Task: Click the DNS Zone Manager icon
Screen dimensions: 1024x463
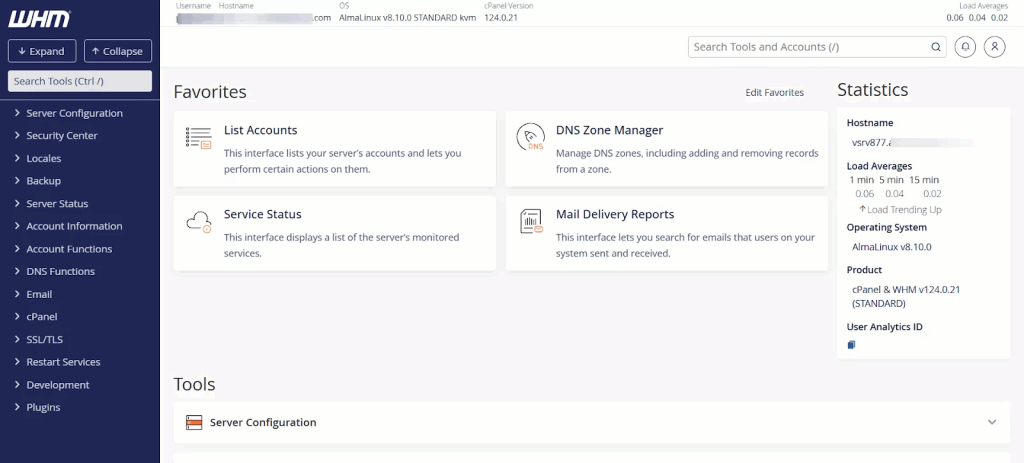Action: click(x=530, y=138)
